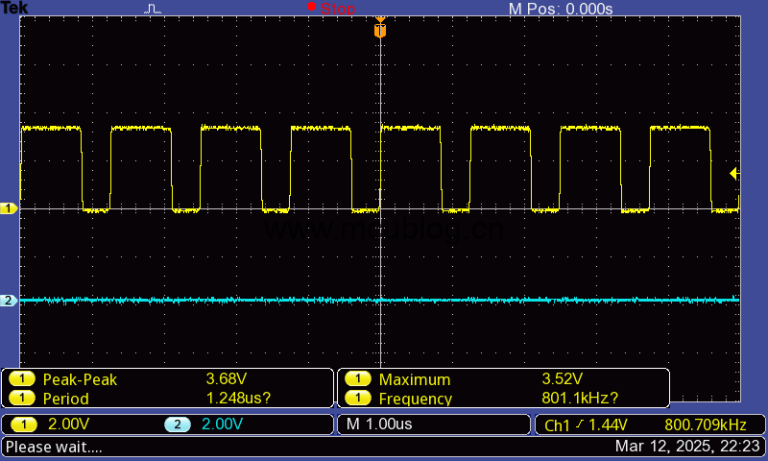Click the orange trigger position marker
This screenshot has width=768, height=461.
(379, 30)
